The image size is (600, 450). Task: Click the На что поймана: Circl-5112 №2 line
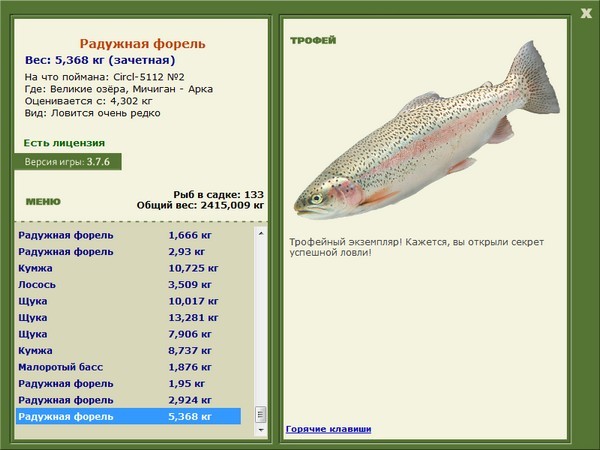coord(104,77)
